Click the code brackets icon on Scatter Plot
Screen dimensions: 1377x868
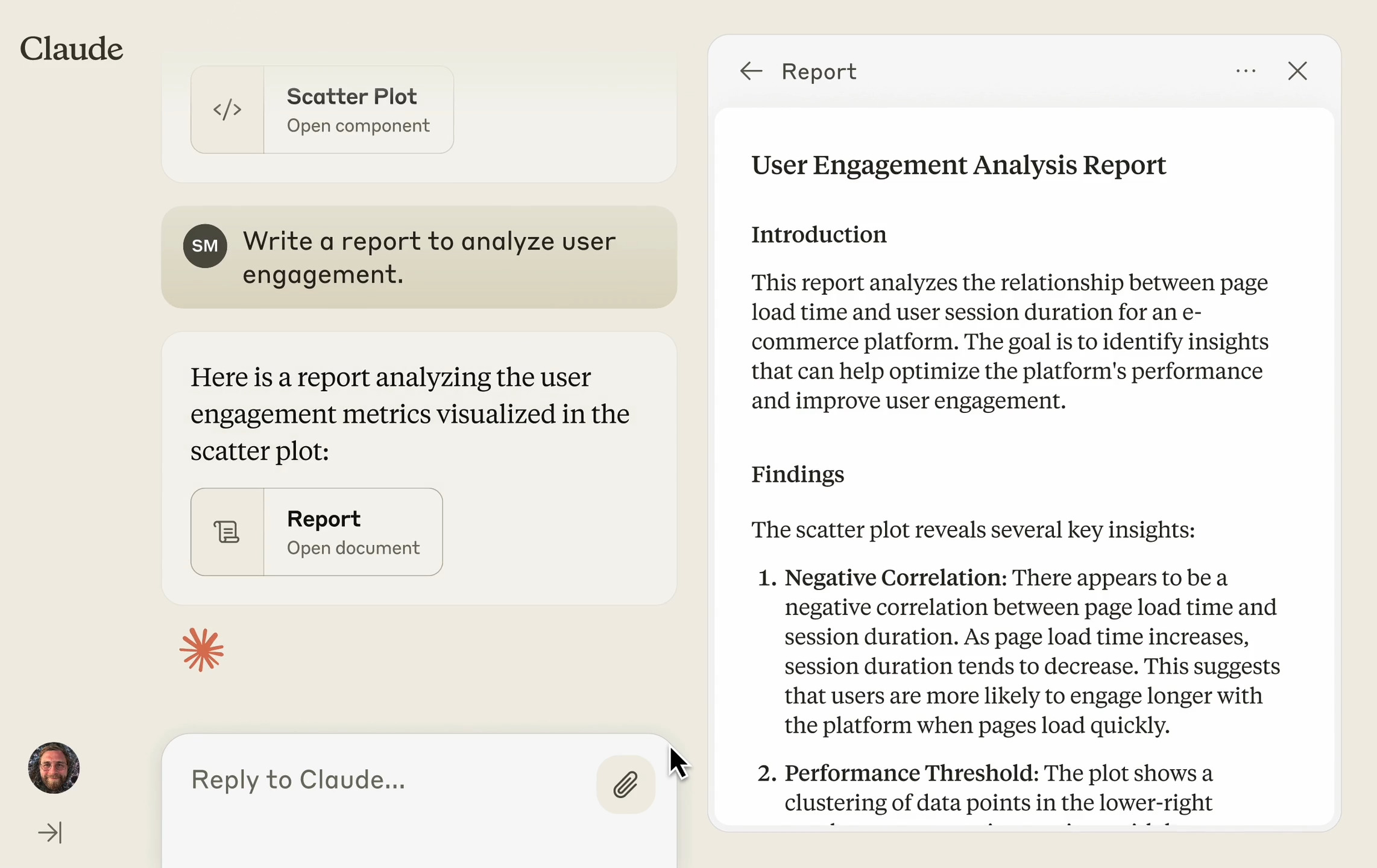227,110
